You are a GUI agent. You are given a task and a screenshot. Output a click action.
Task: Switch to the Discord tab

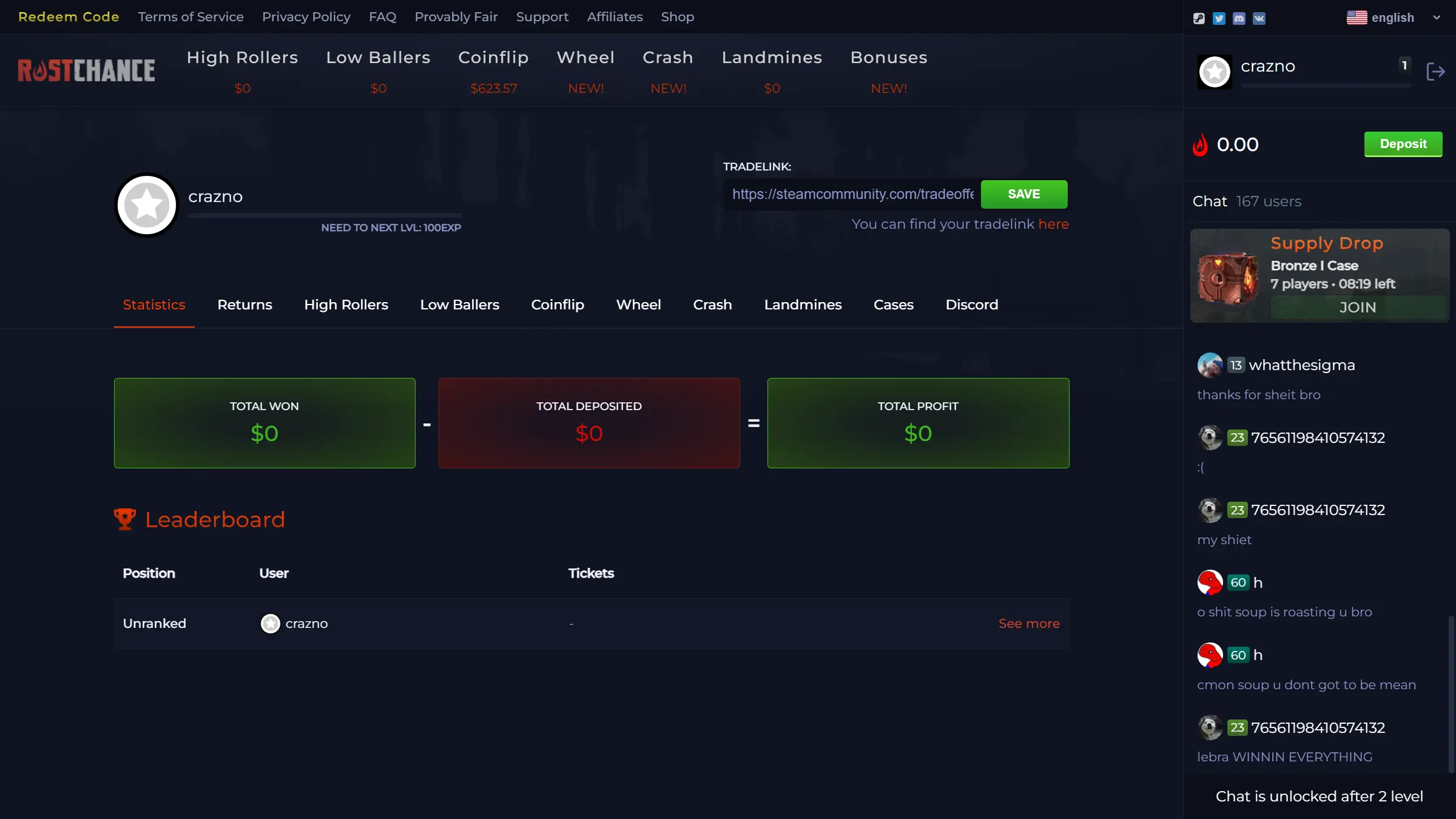(971, 305)
